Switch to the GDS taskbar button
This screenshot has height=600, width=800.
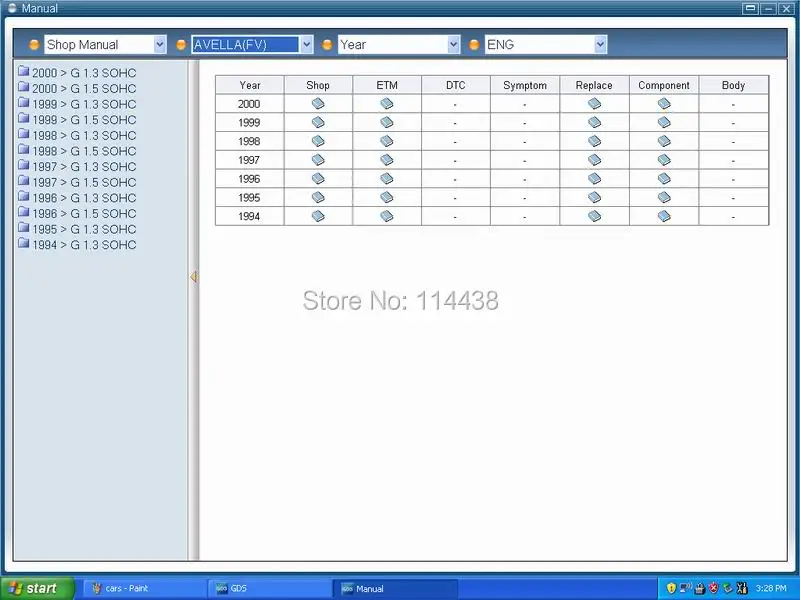pos(269,588)
